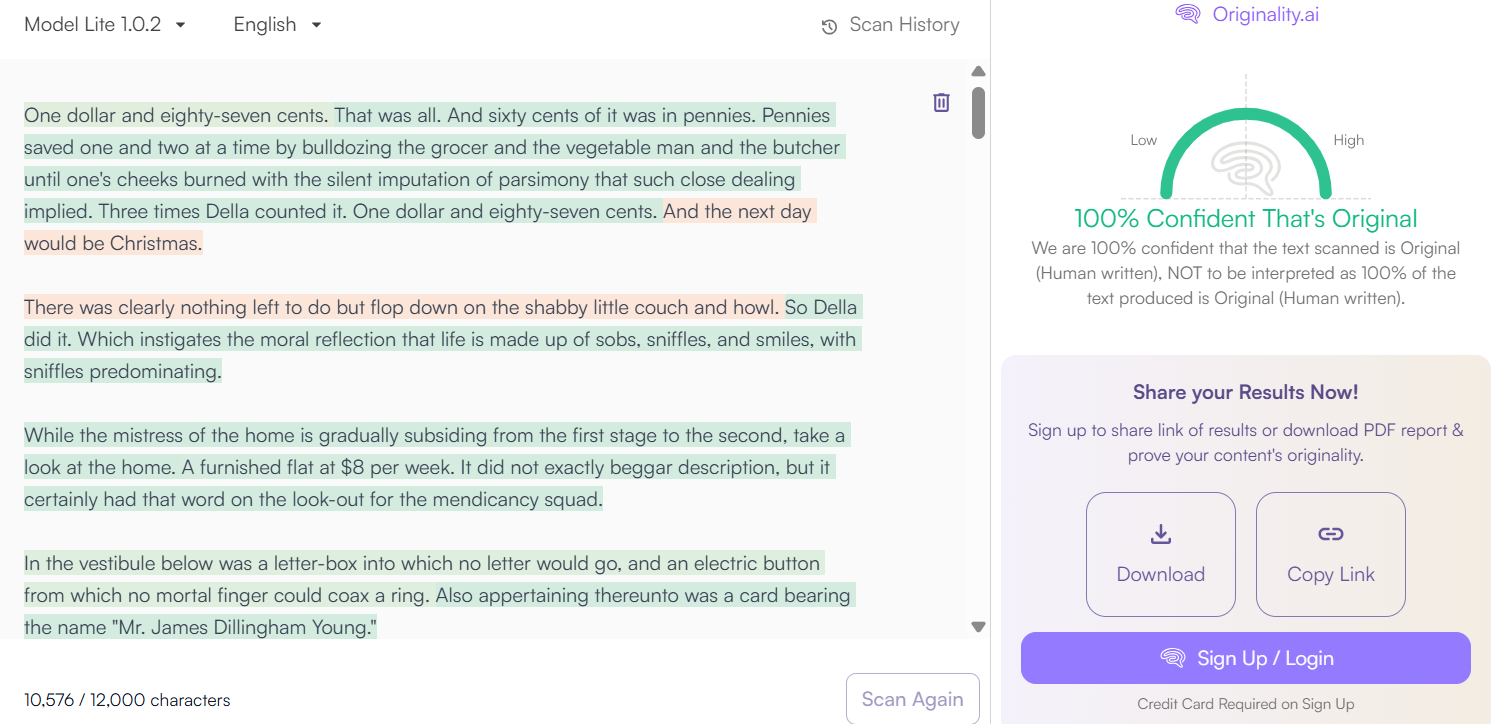Click the Sign Up / Login button
Viewport: 1494px width, 724px height.
pyautogui.click(x=1245, y=658)
